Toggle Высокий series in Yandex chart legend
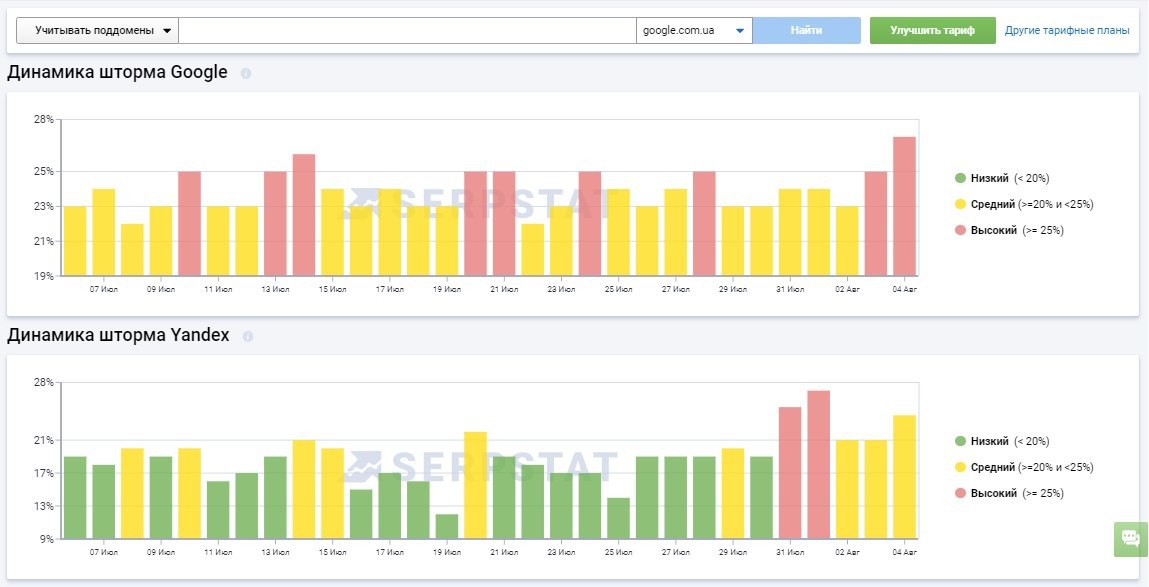Image resolution: width=1149 pixels, height=587 pixels. [x=1009, y=493]
